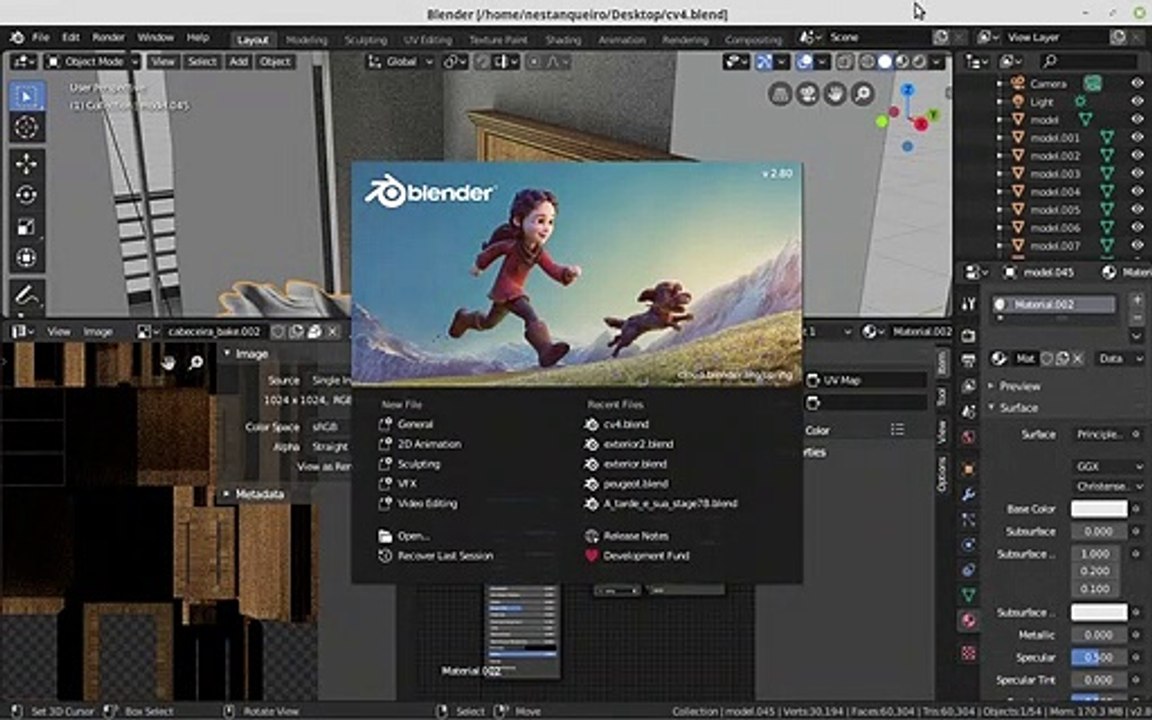1152x720 pixels.
Task: Select the 3D Cursor tool
Action: tap(26, 128)
